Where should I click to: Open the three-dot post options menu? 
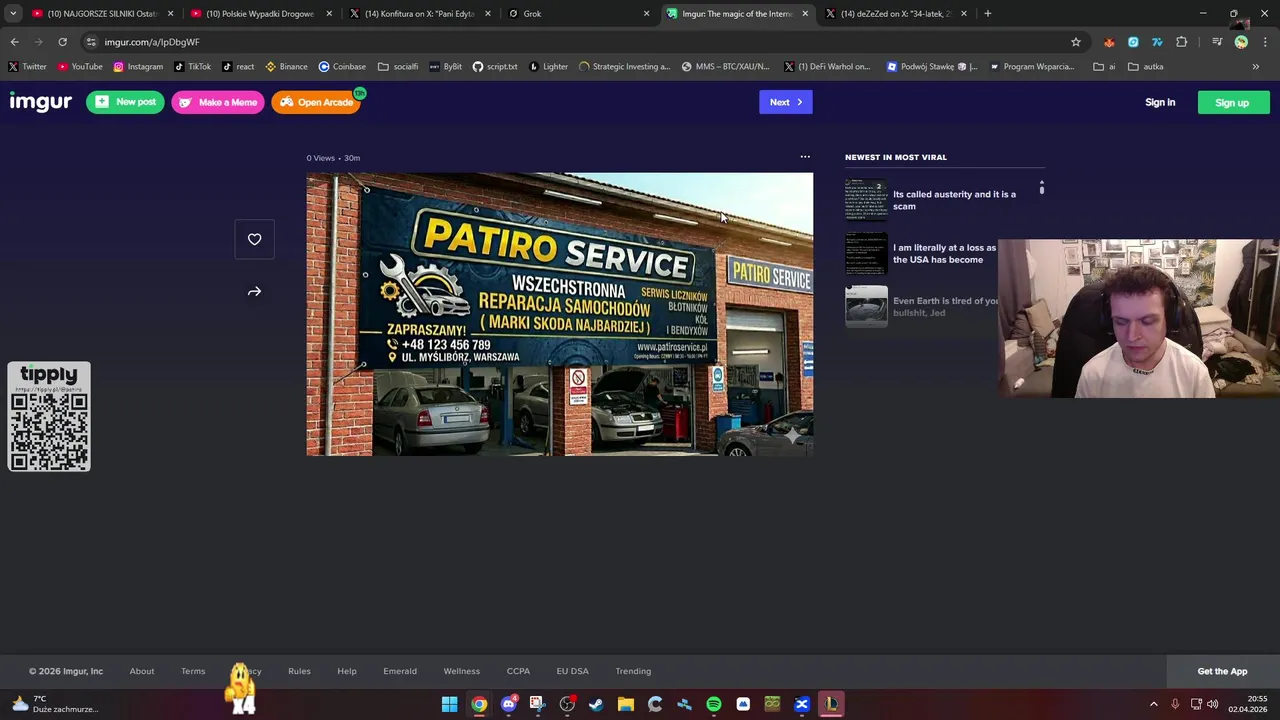click(x=805, y=157)
